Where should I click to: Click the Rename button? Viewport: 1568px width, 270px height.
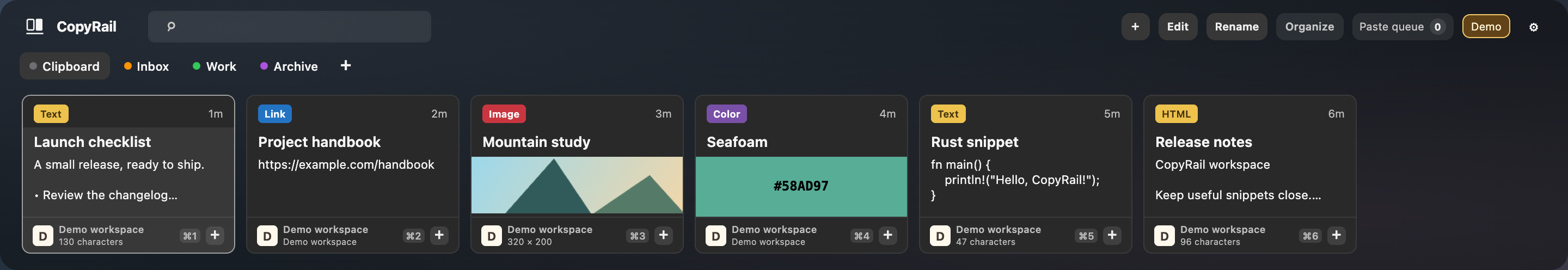(x=1236, y=27)
